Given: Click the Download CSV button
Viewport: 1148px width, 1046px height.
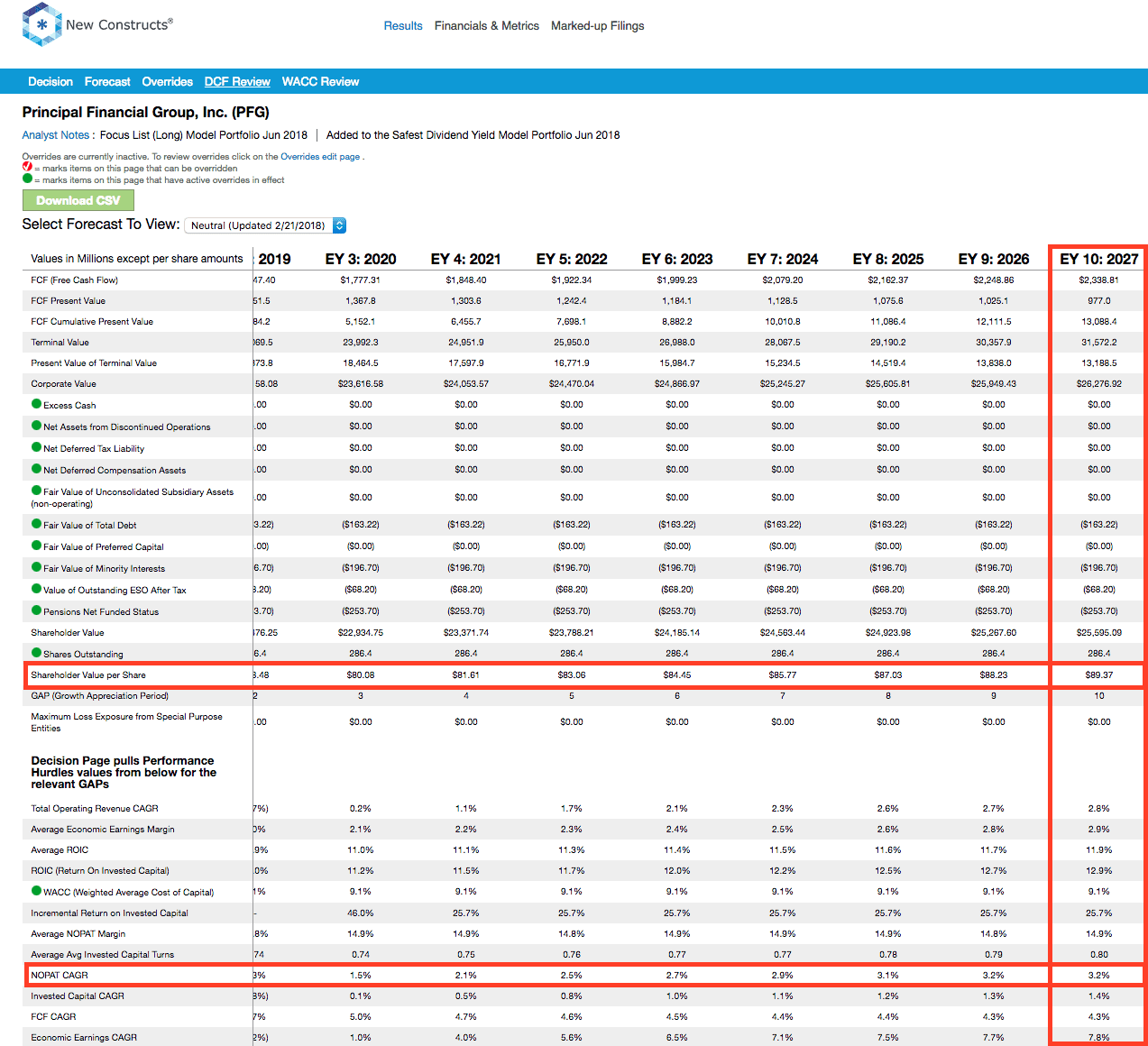Looking at the screenshot, I should [78, 200].
